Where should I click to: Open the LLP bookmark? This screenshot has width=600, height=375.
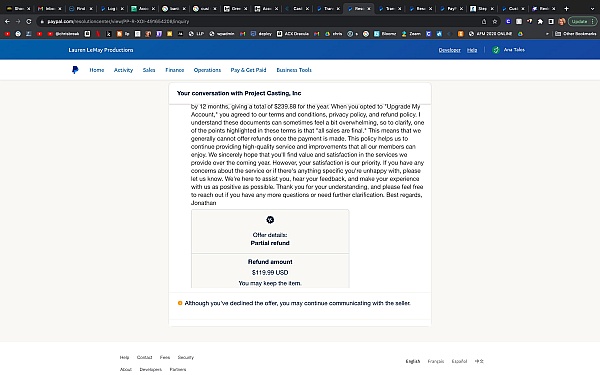(196, 34)
